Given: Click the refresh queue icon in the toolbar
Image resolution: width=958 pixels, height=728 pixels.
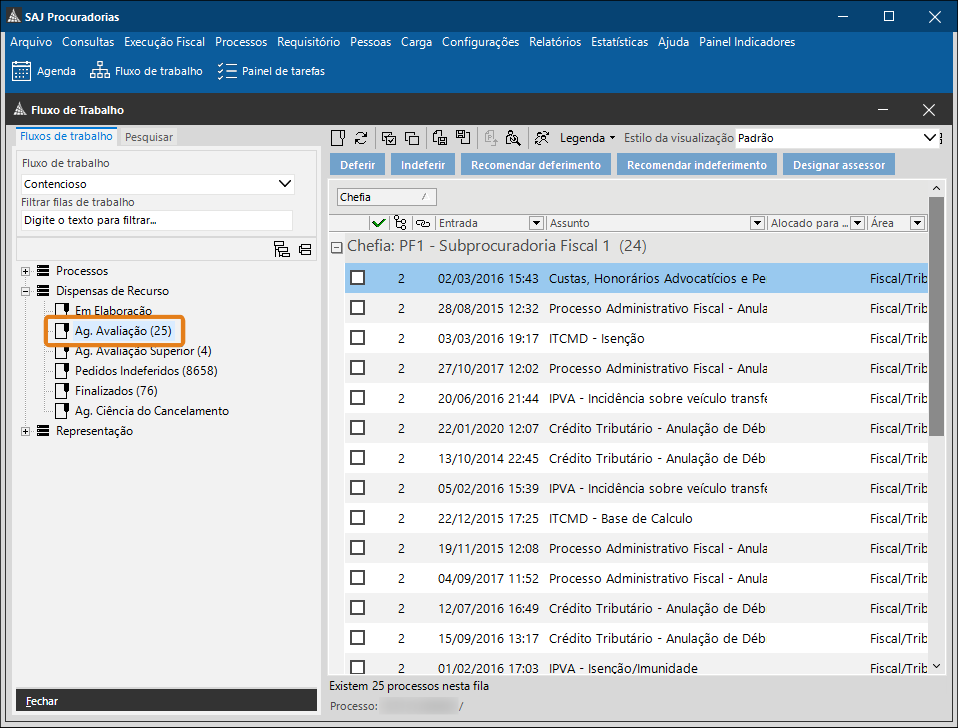Looking at the screenshot, I should [x=361, y=138].
